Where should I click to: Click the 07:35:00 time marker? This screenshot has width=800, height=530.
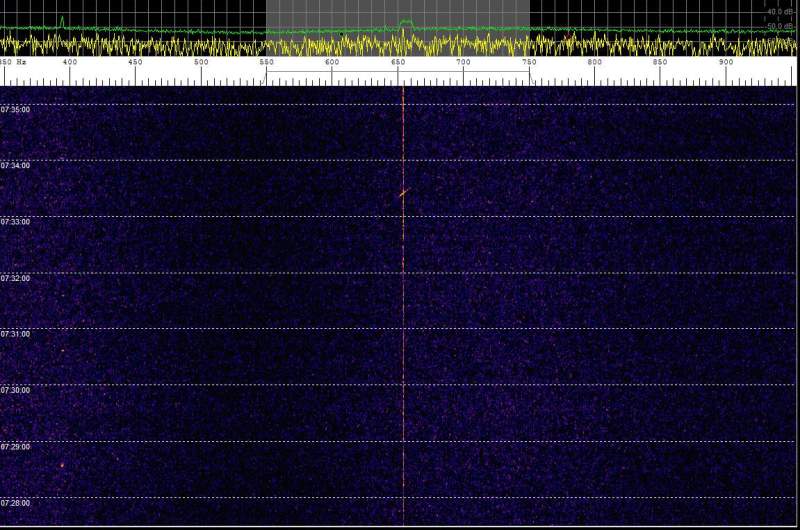[16, 110]
